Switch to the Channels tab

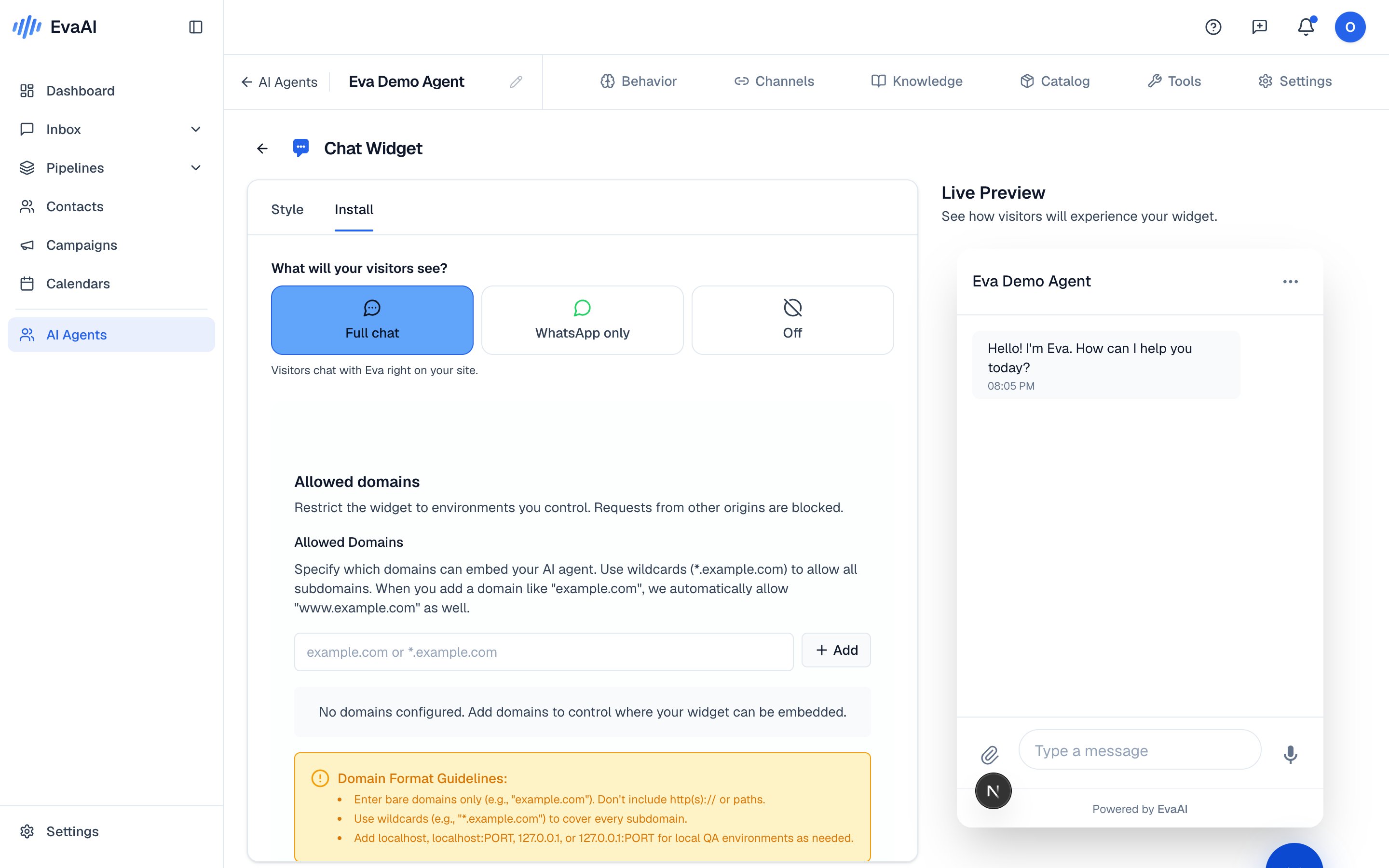(774, 81)
